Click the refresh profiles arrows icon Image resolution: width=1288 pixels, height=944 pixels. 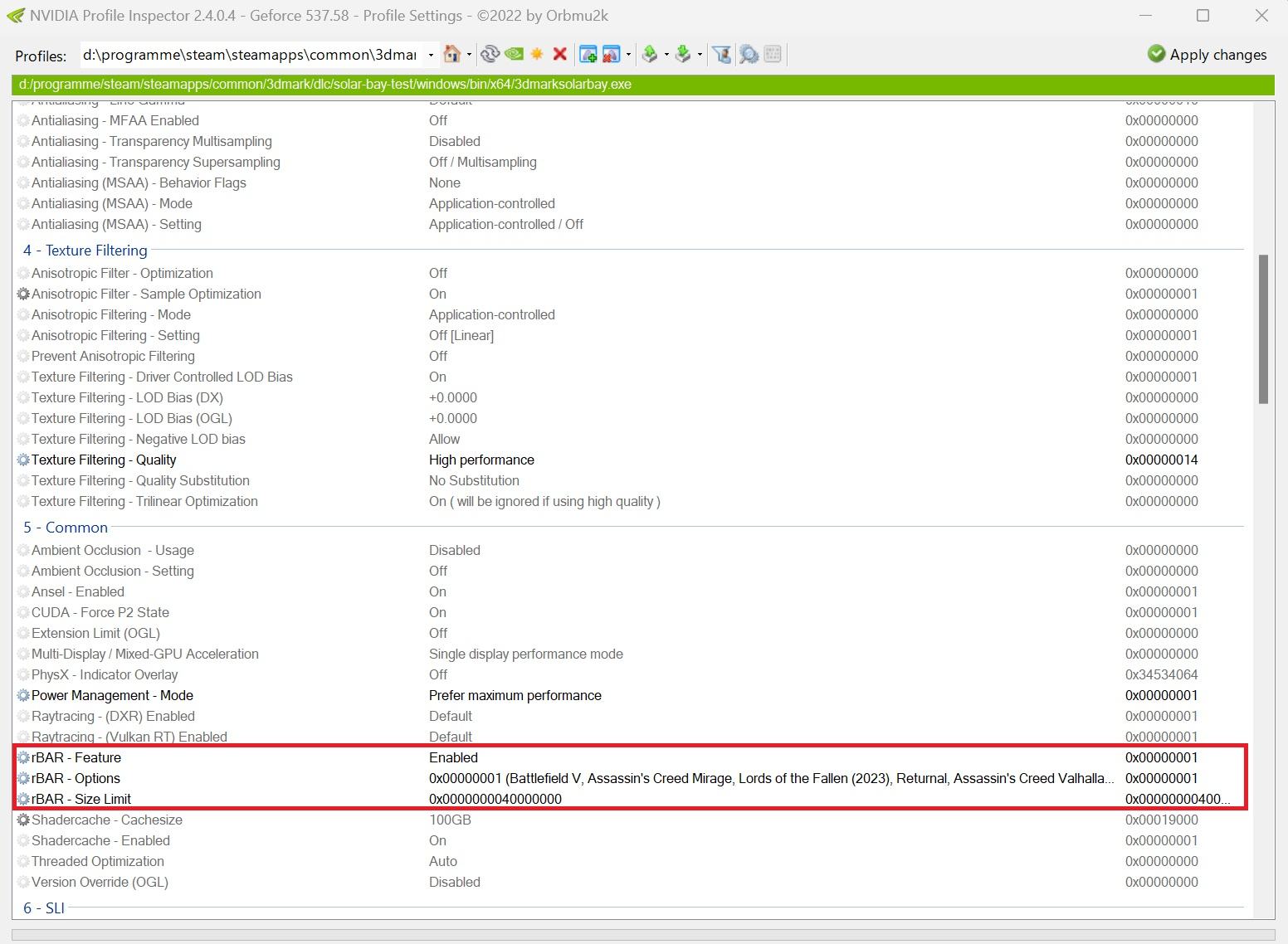coord(490,54)
